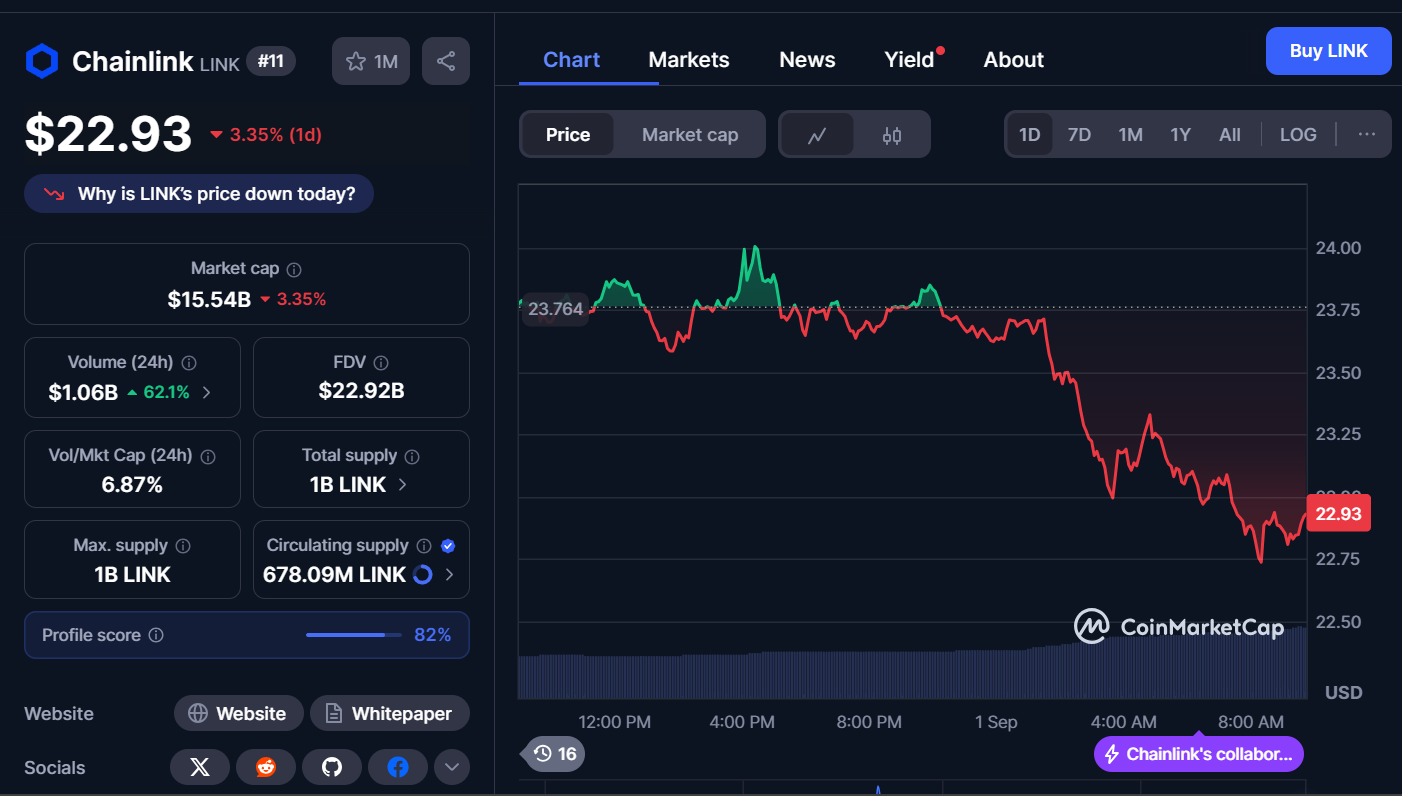Image resolution: width=1402 pixels, height=796 pixels.
Task: Open the Chainlink's collabor... news pill
Action: pyautogui.click(x=1199, y=754)
